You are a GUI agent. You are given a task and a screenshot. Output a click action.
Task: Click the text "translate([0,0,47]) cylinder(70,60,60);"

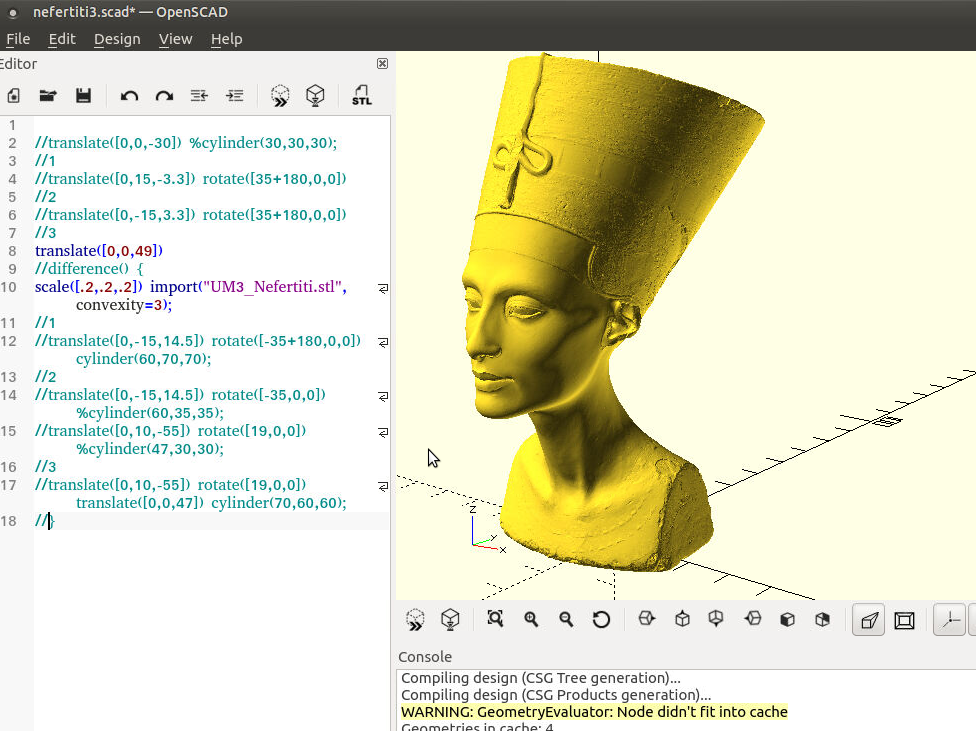tap(211, 503)
